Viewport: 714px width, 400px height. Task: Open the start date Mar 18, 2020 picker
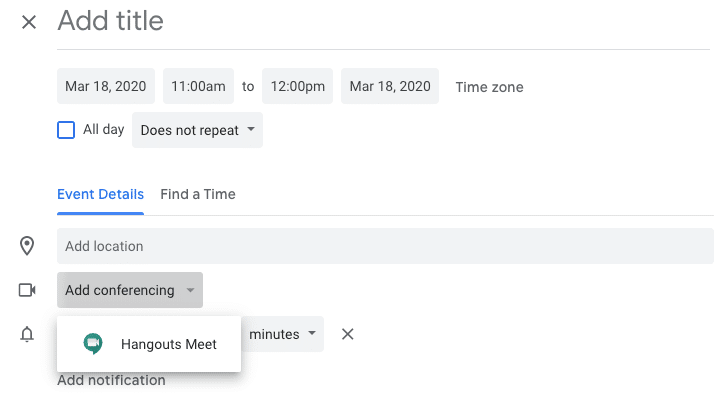[x=106, y=87]
